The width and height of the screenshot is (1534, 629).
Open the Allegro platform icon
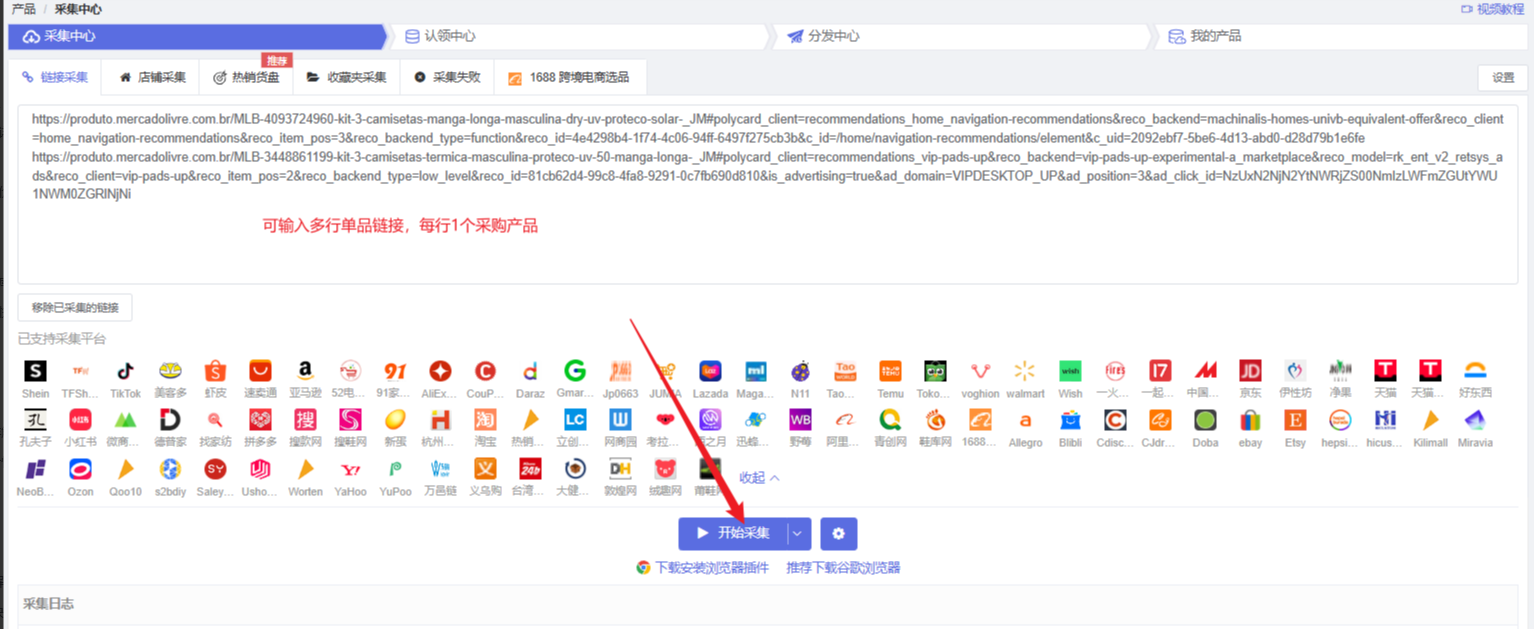pos(1025,420)
